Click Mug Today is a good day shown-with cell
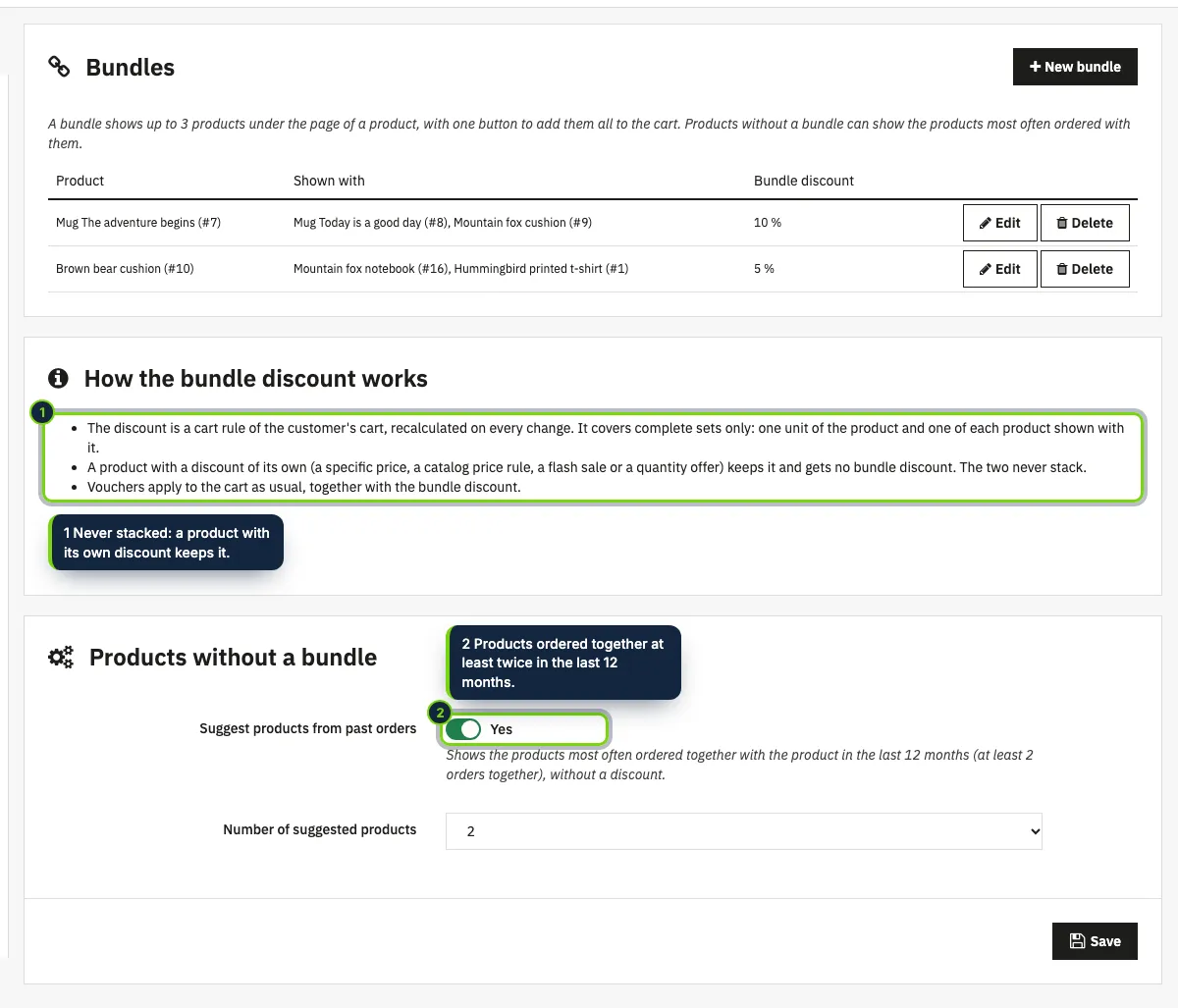1178x1008 pixels. pyautogui.click(x=443, y=223)
